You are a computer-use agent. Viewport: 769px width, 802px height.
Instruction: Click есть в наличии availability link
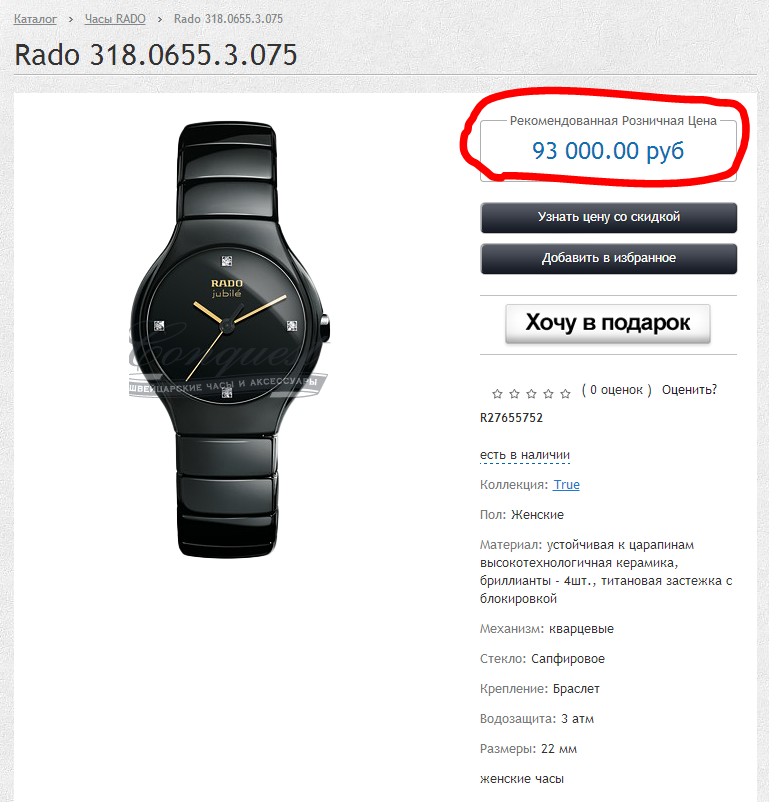click(524, 455)
